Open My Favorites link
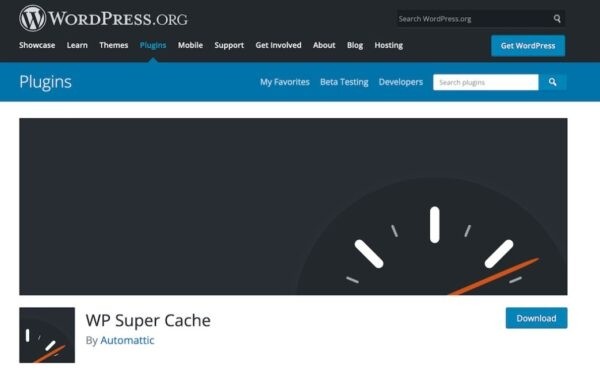 [285, 82]
